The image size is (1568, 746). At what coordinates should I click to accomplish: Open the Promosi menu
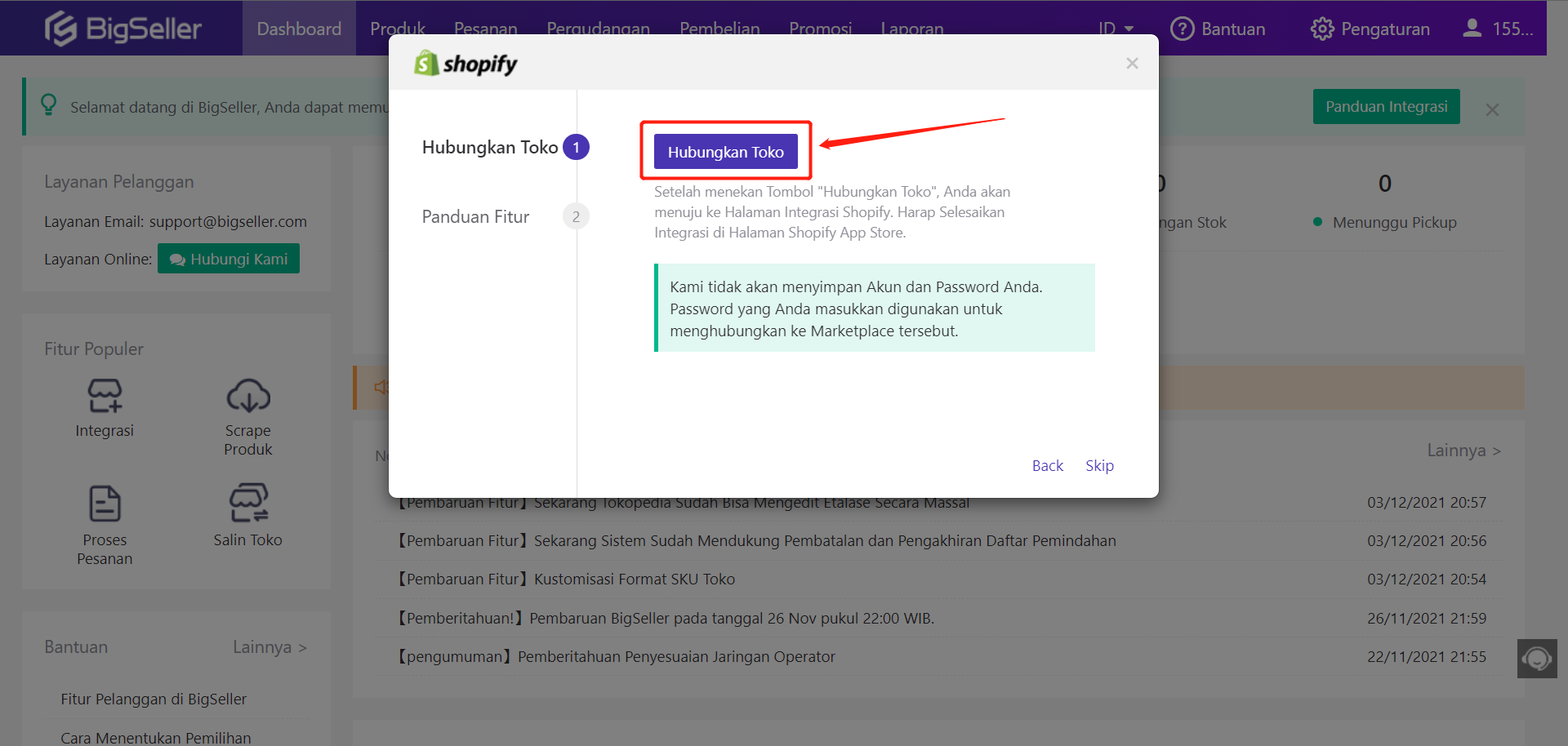pyautogui.click(x=821, y=29)
